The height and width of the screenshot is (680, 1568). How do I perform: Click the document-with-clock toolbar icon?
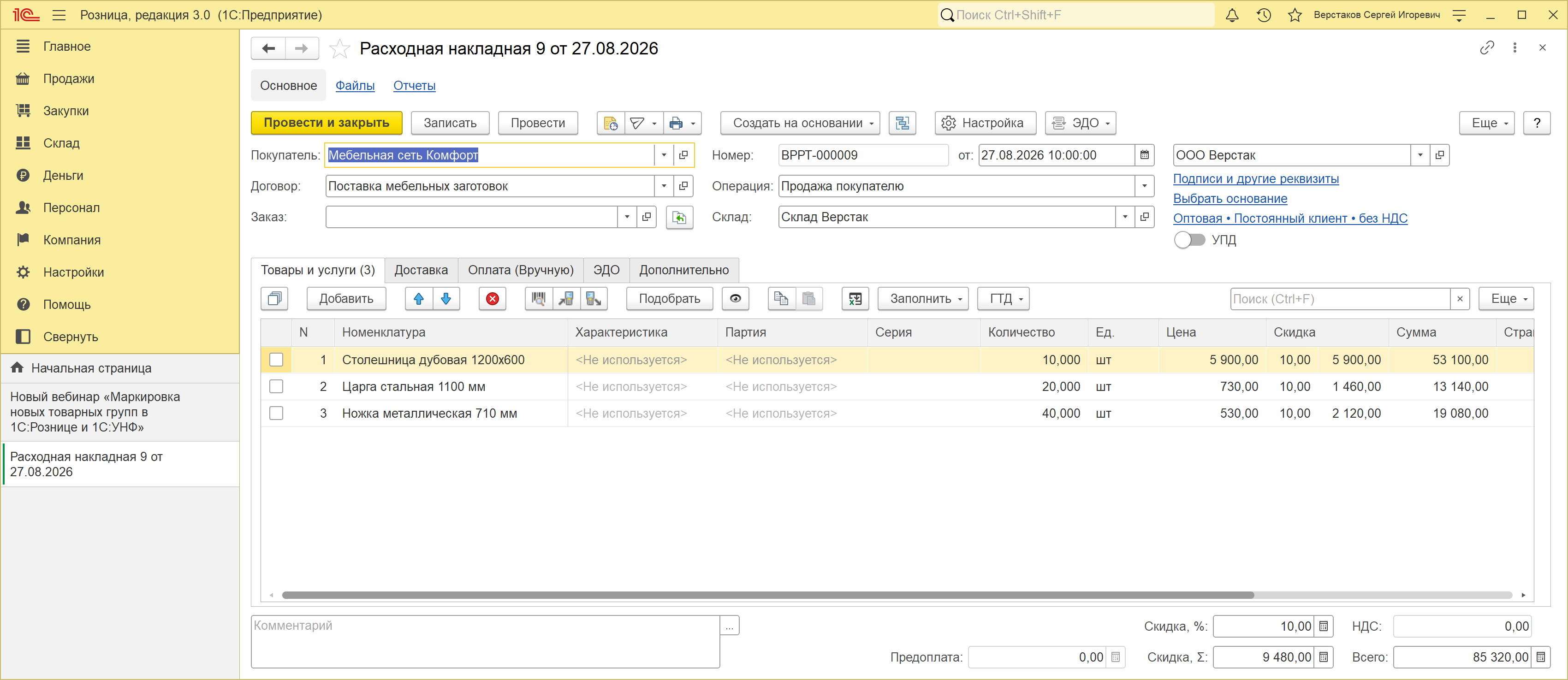point(611,123)
